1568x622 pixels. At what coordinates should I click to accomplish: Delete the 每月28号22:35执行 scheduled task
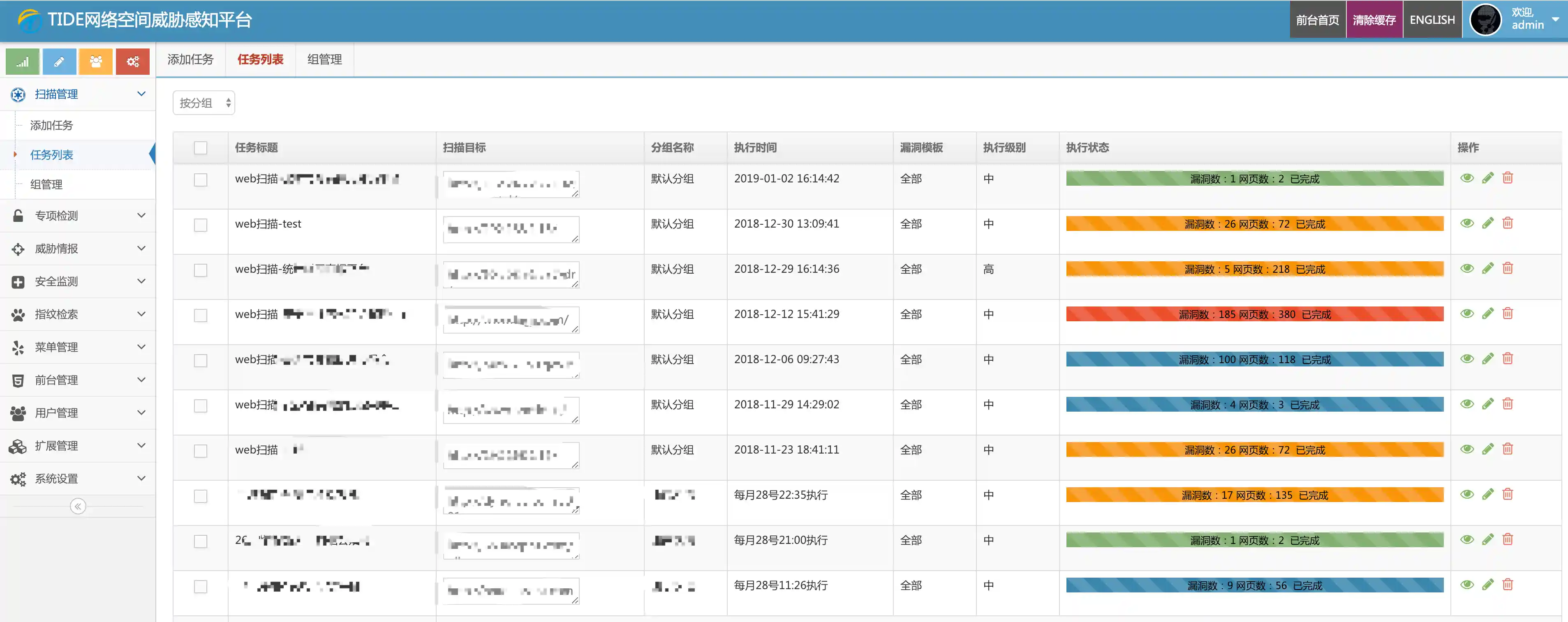click(x=1508, y=494)
